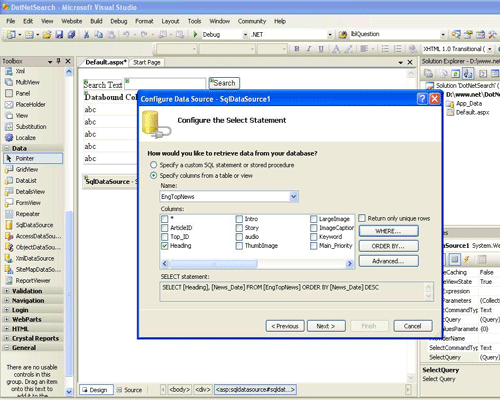Image resolution: width=500 pixels, height=400 pixels.
Task: Click the Open File folder icon
Action: tap(47, 34)
